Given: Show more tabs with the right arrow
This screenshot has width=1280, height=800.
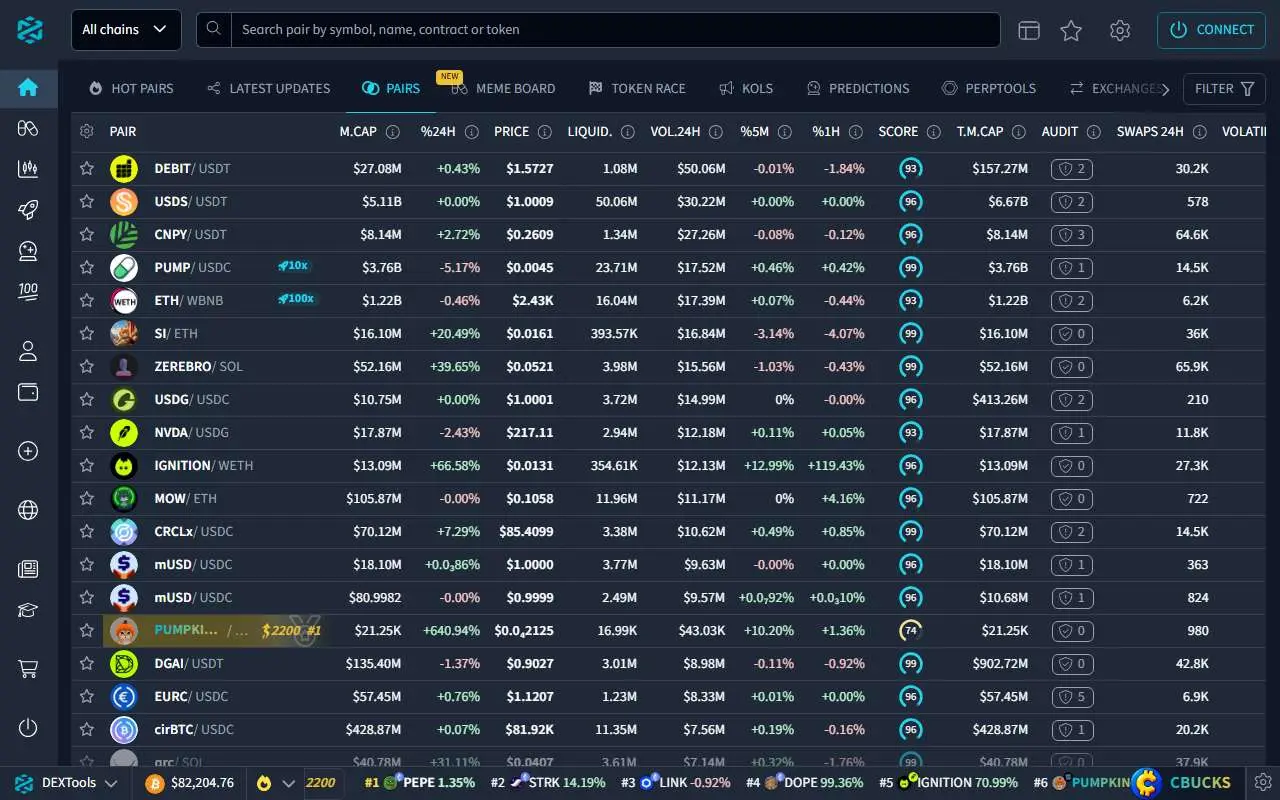Looking at the screenshot, I should (x=1165, y=89).
